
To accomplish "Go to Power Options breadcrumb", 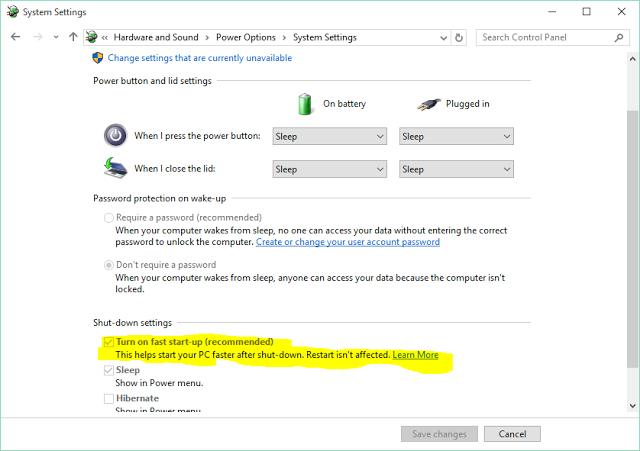I will tap(247, 37).
